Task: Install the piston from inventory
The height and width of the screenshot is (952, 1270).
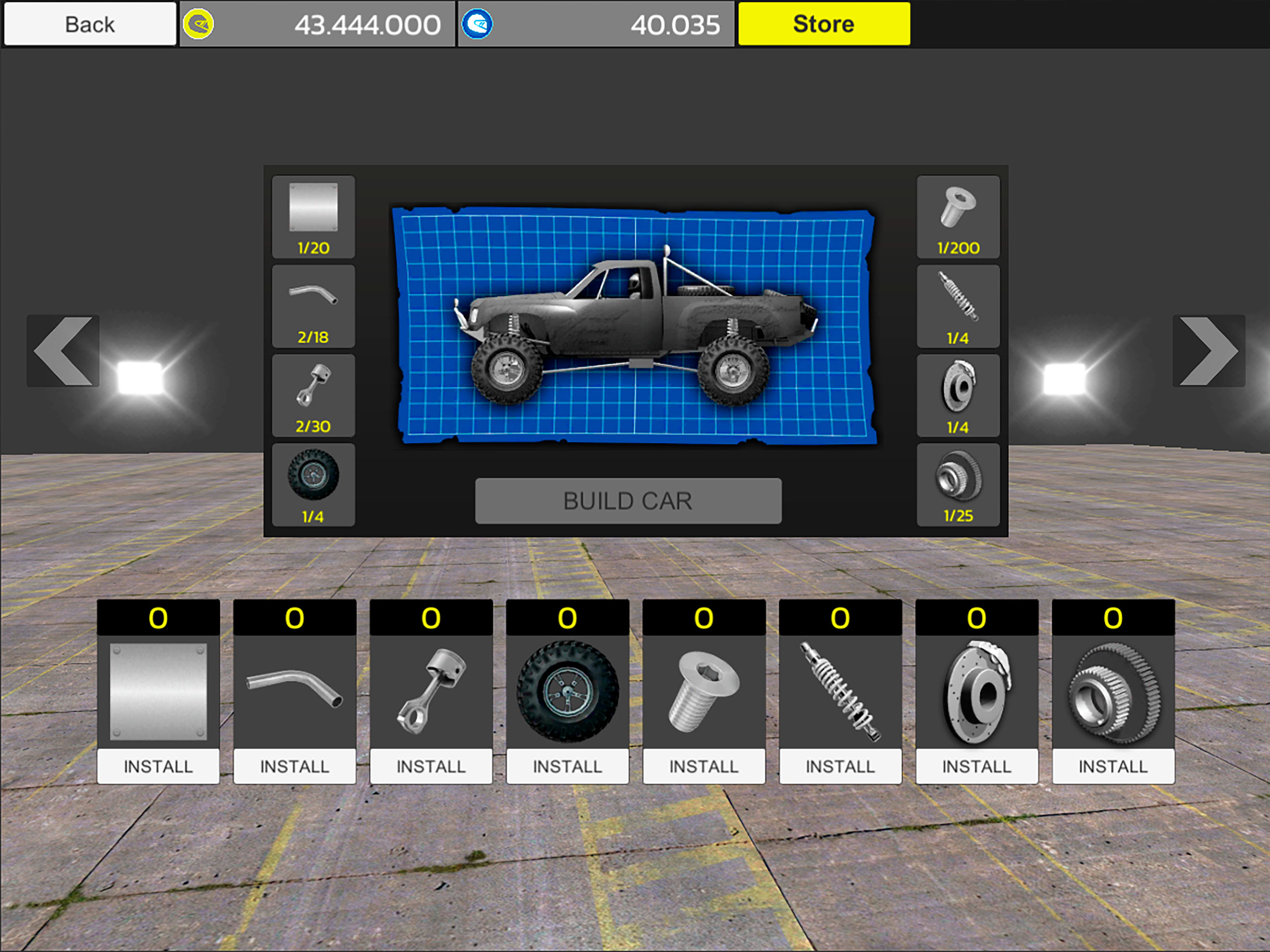Action: pos(431,766)
